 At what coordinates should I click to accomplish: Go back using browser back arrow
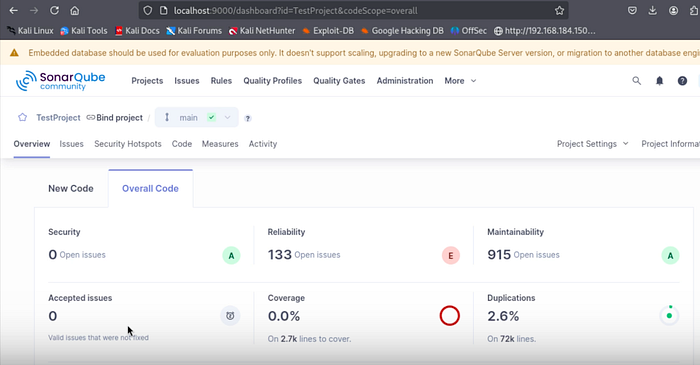coord(13,10)
